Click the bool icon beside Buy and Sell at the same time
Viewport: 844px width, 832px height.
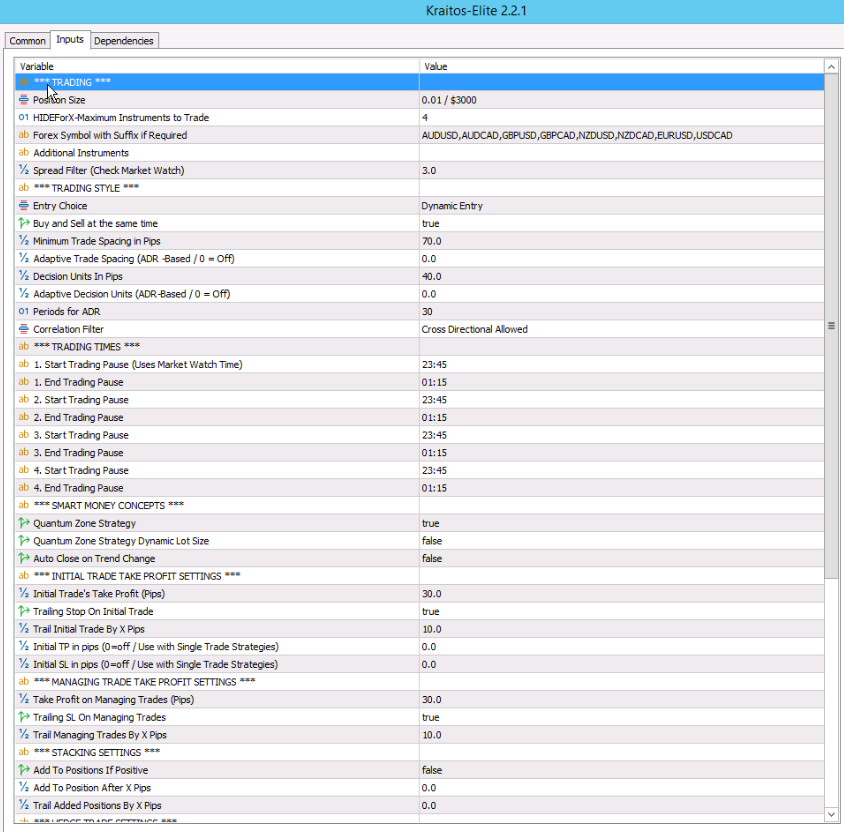[x=24, y=223]
